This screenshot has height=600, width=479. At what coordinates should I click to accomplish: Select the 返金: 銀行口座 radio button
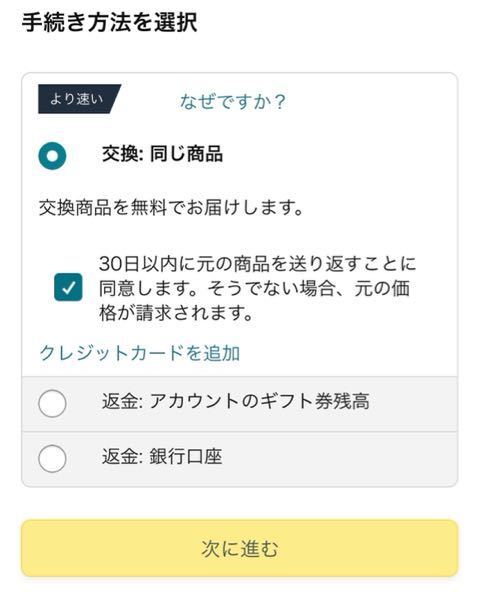point(52,458)
